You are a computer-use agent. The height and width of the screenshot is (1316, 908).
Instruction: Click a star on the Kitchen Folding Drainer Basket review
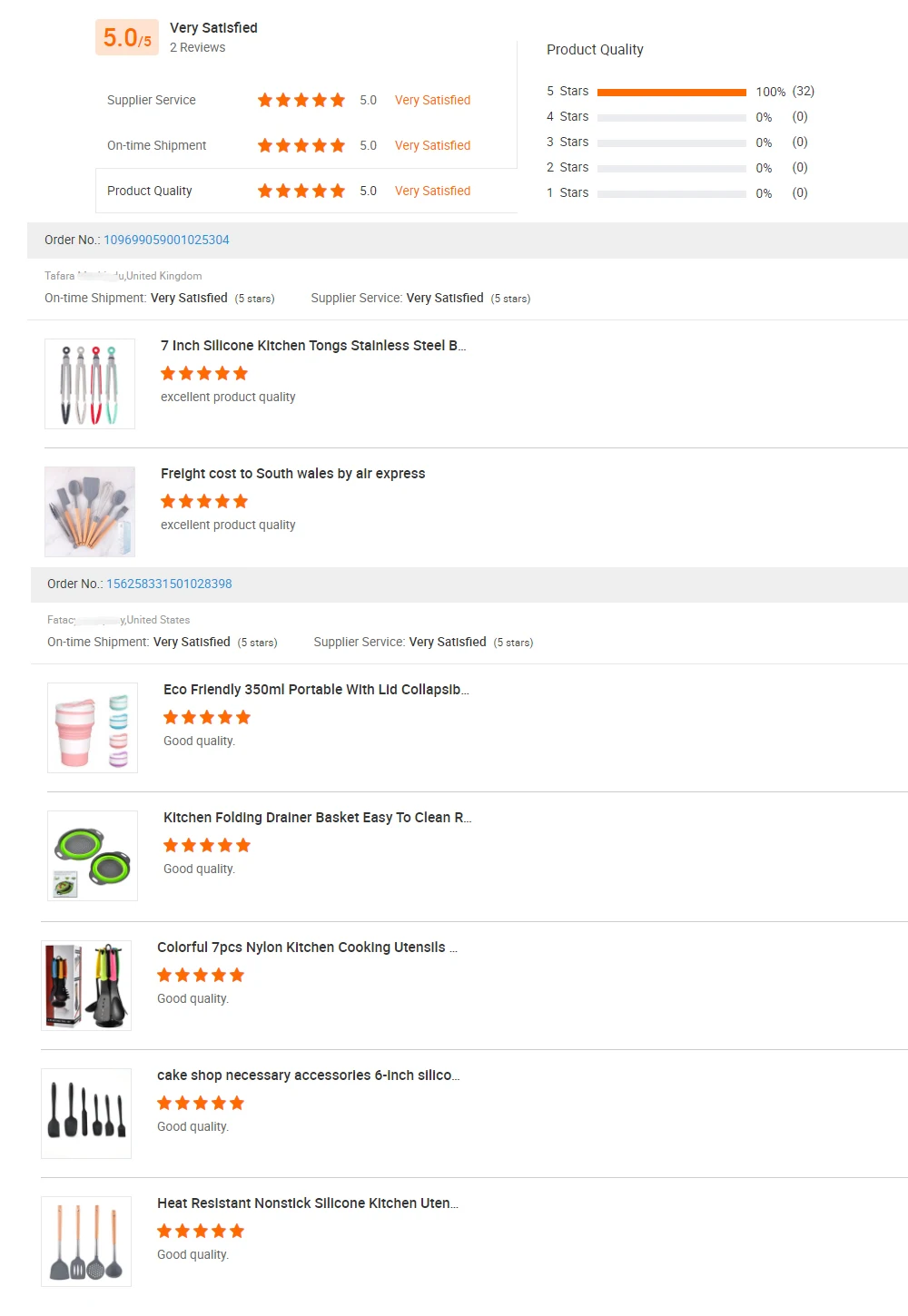pyautogui.click(x=206, y=845)
